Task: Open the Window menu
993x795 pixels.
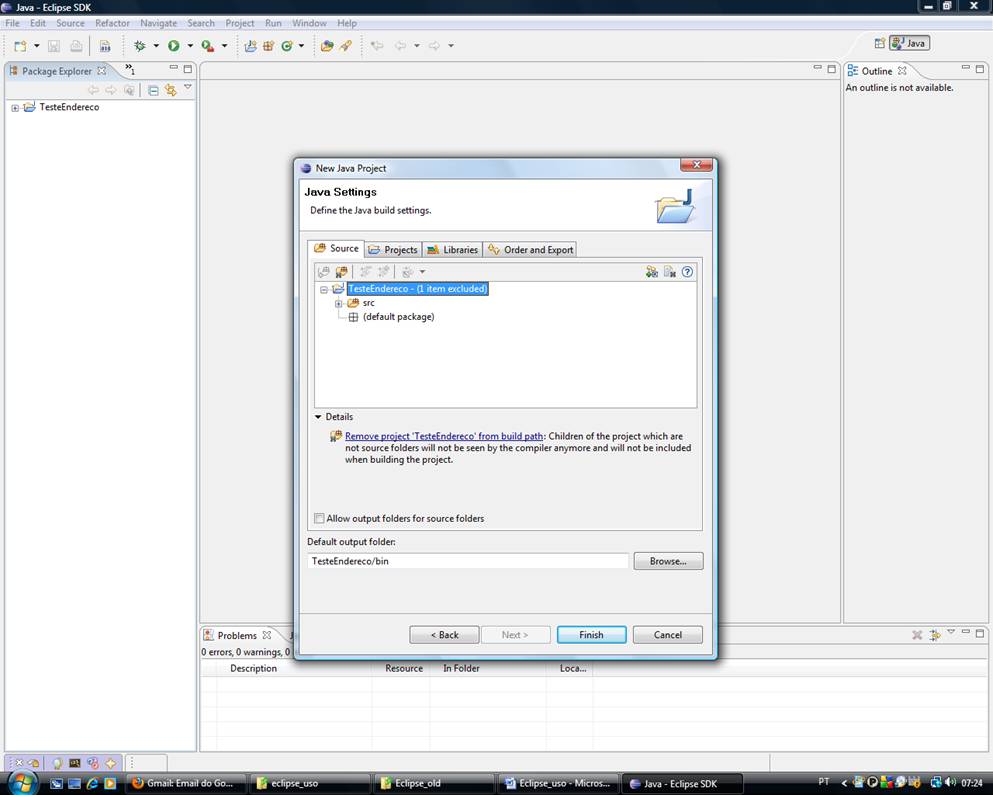Action: coord(309,23)
